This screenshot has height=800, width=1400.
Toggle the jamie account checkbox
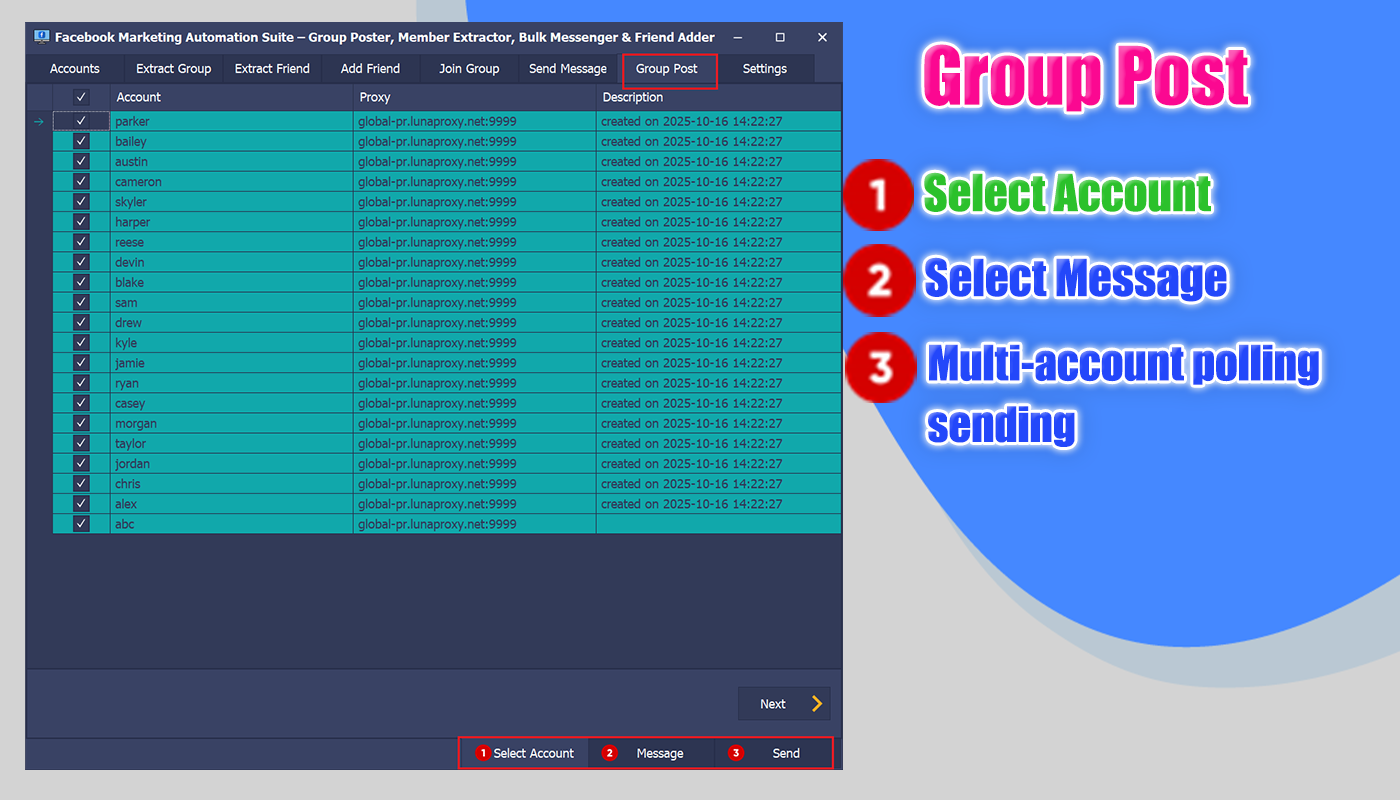(x=81, y=363)
